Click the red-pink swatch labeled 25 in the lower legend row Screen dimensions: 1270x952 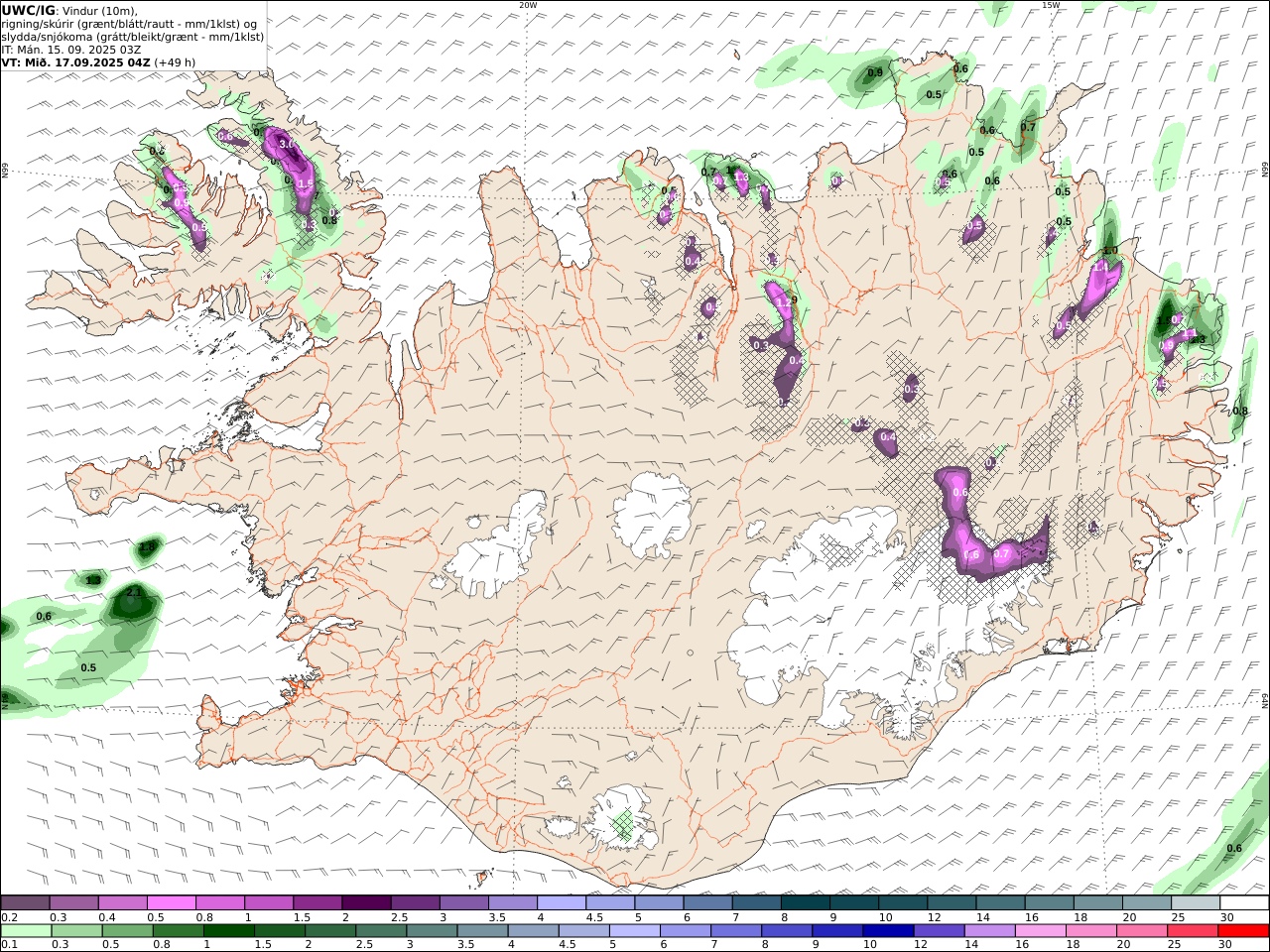1194,931
